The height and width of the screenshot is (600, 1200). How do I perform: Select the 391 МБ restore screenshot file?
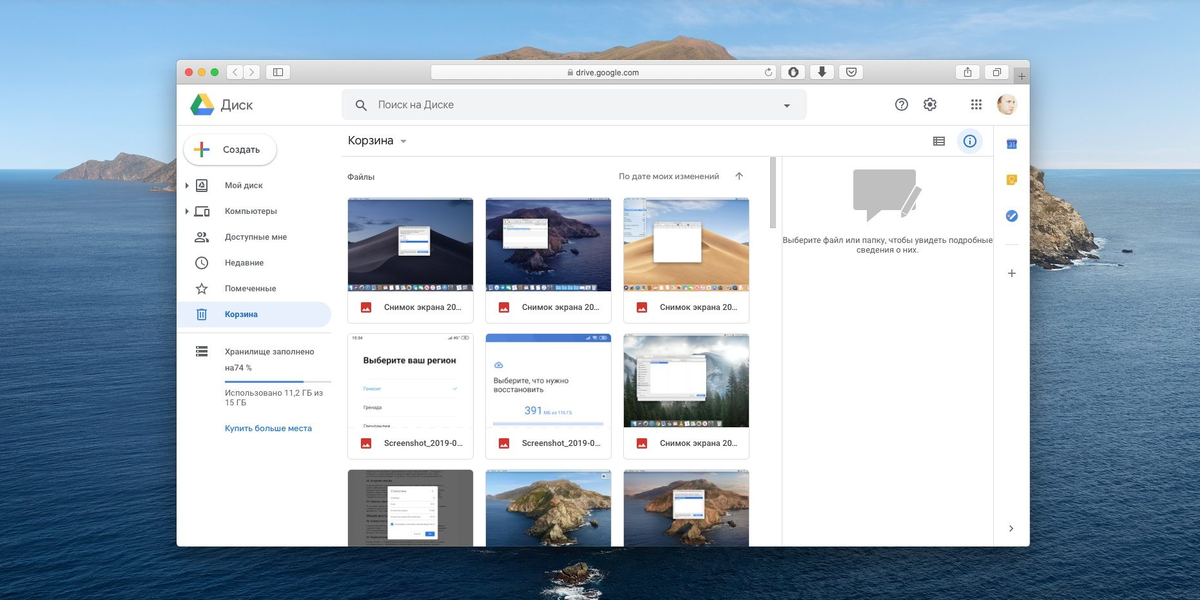coord(548,396)
